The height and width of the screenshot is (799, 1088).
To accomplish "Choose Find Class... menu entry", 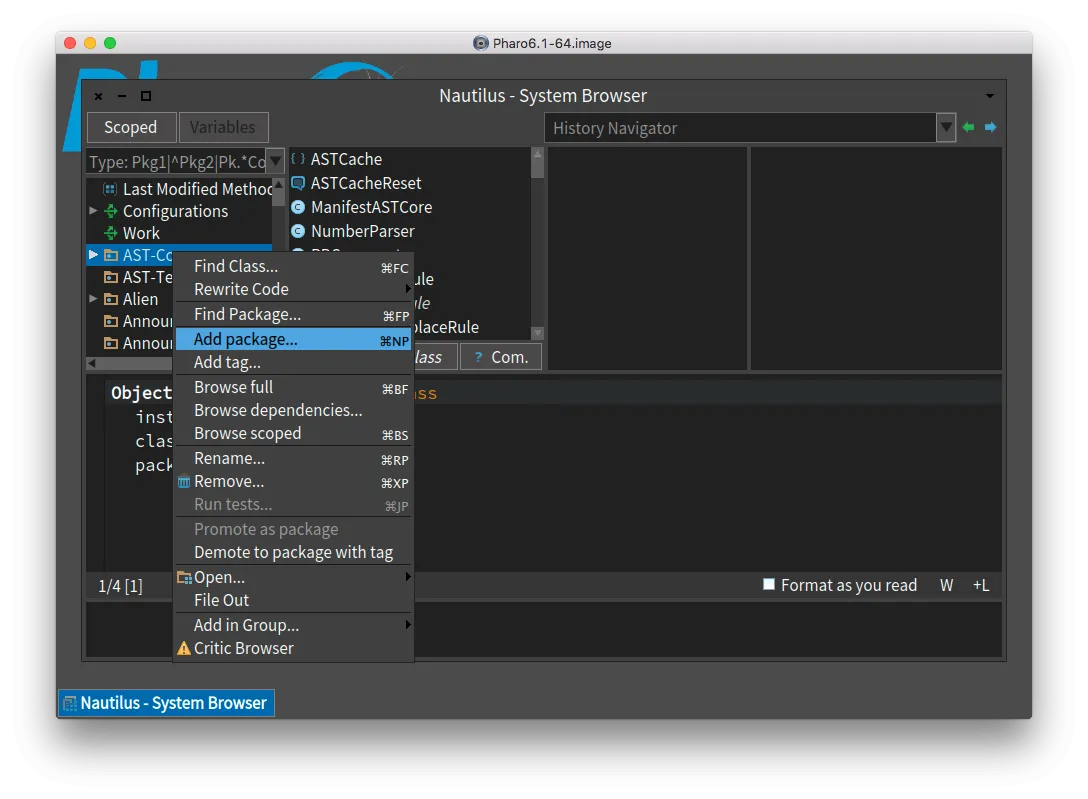I will (x=294, y=266).
